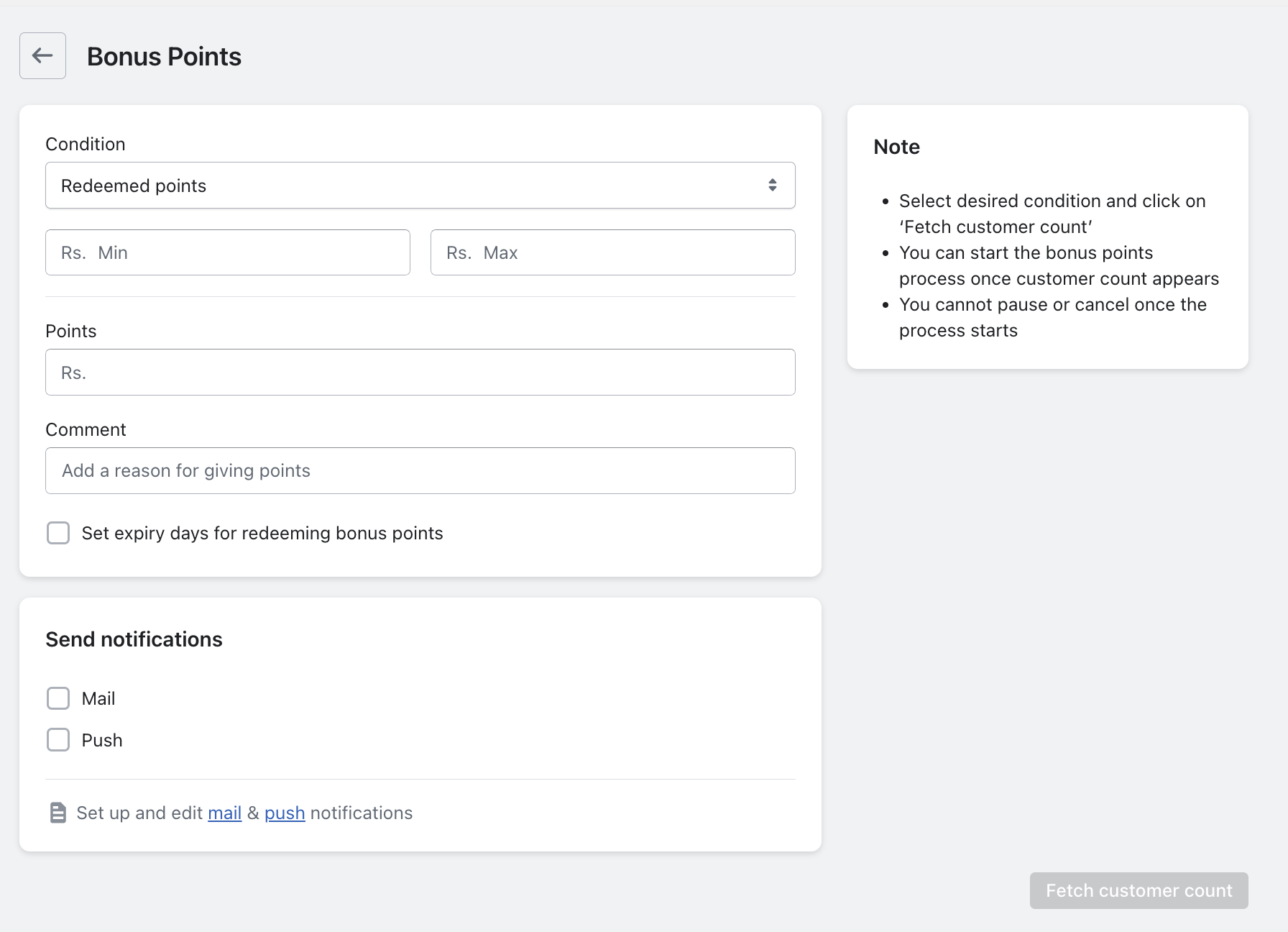Open the push notifications setup link

pyautogui.click(x=285, y=813)
